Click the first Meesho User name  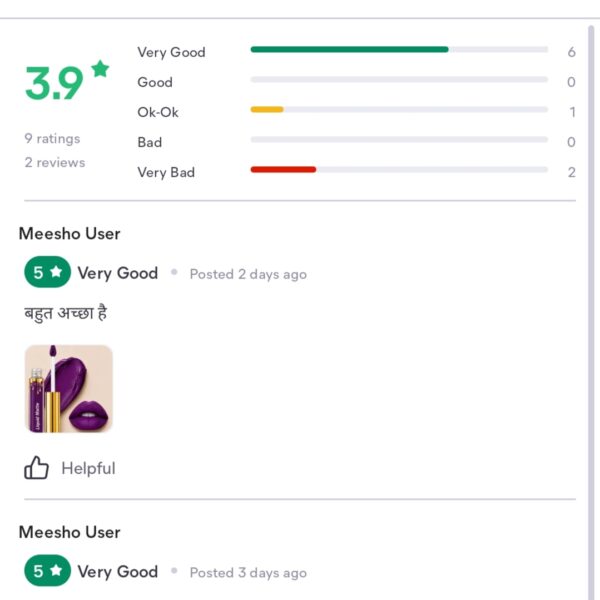coord(70,233)
